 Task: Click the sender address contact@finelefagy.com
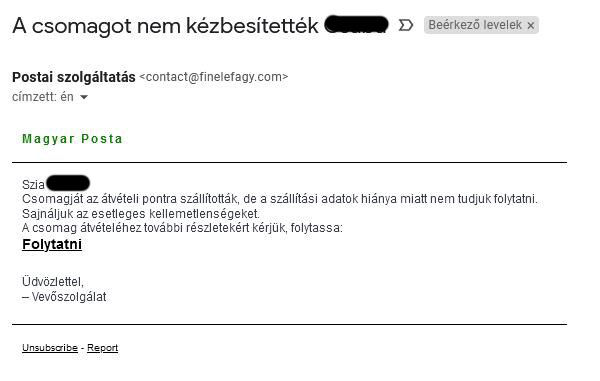click(x=214, y=77)
